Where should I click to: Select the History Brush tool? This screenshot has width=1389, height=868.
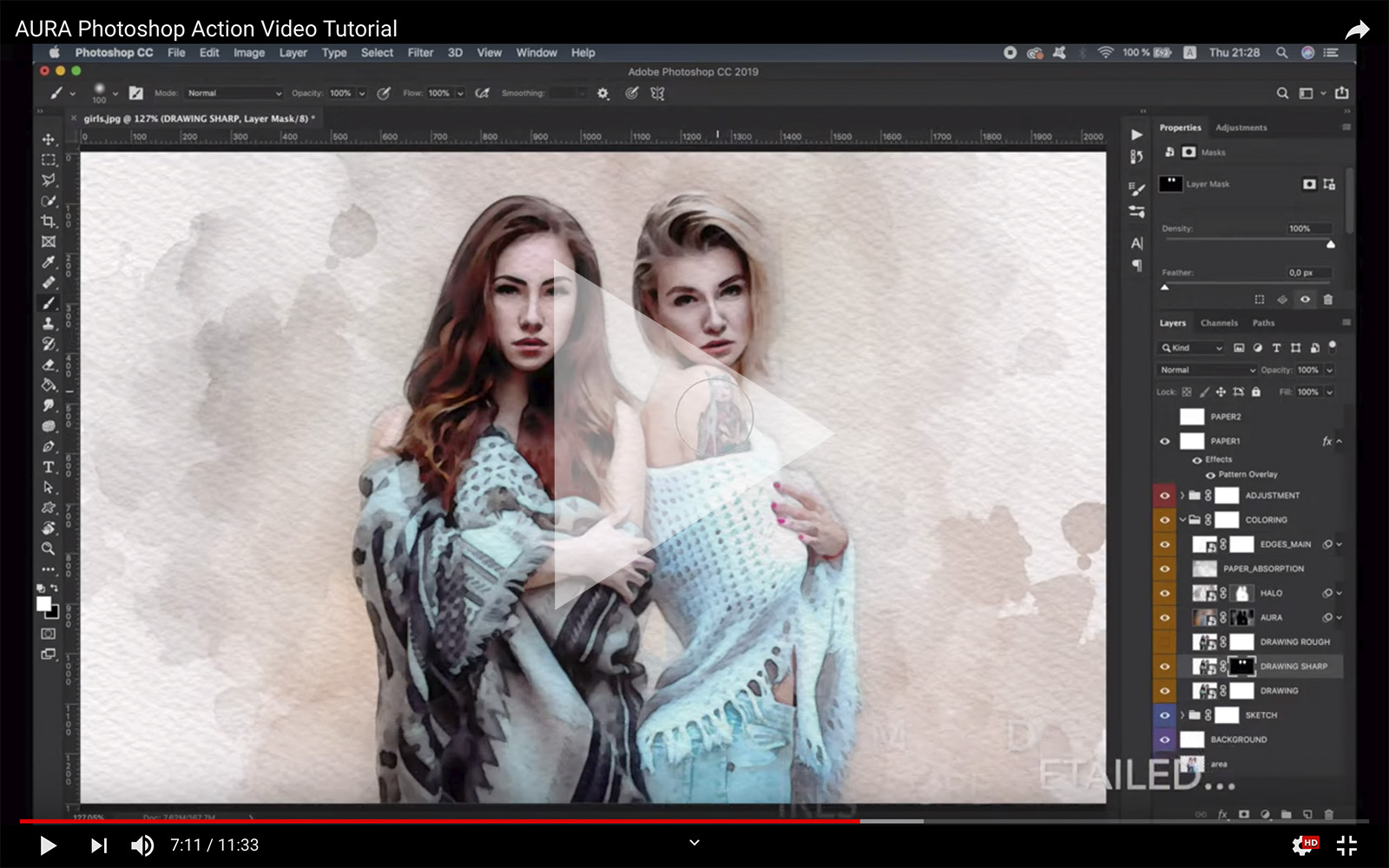49,345
